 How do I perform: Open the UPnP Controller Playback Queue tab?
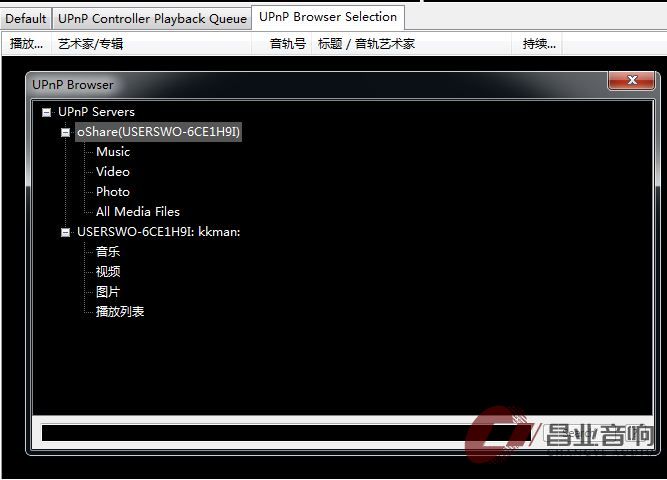coord(152,19)
